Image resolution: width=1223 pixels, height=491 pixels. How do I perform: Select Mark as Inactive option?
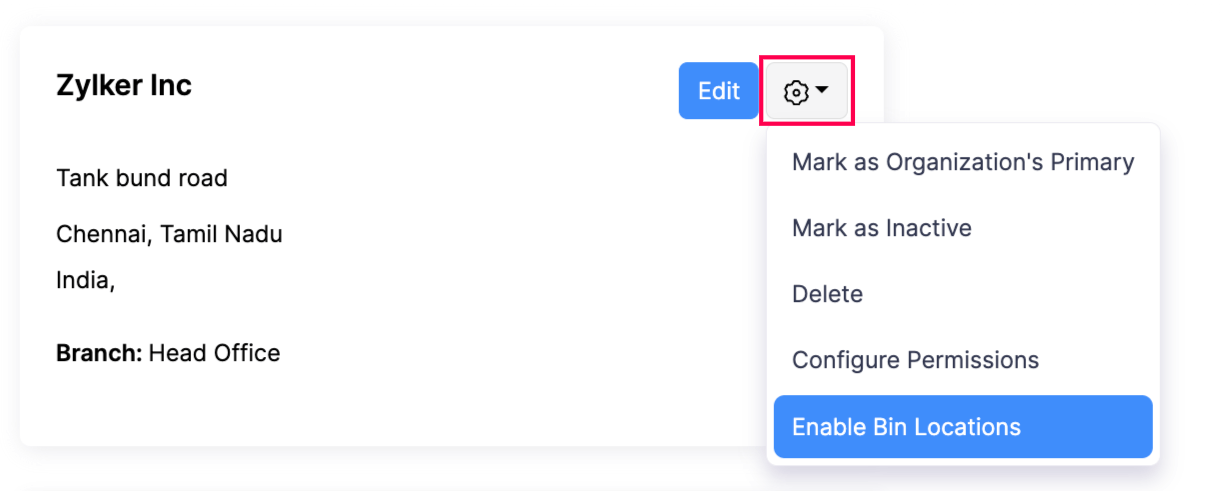(x=881, y=228)
